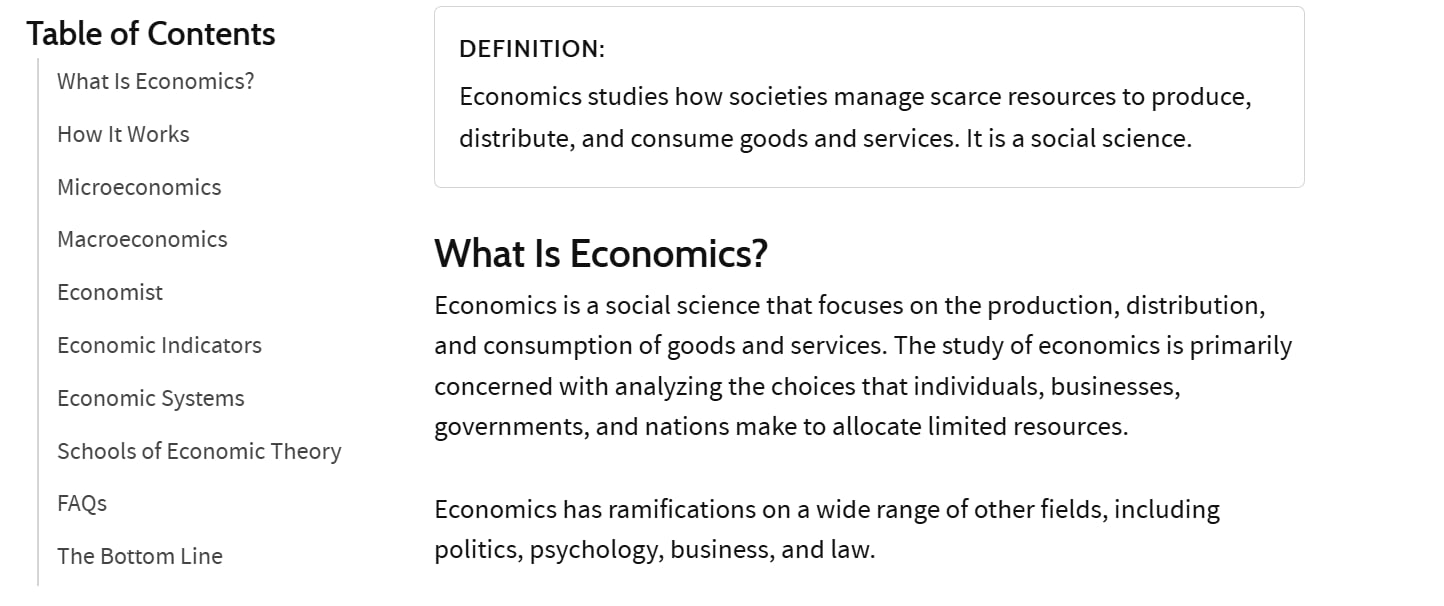Image resolution: width=1444 pixels, height=606 pixels.
Task: Select the Schools of Economic Theory link
Action: point(199,451)
